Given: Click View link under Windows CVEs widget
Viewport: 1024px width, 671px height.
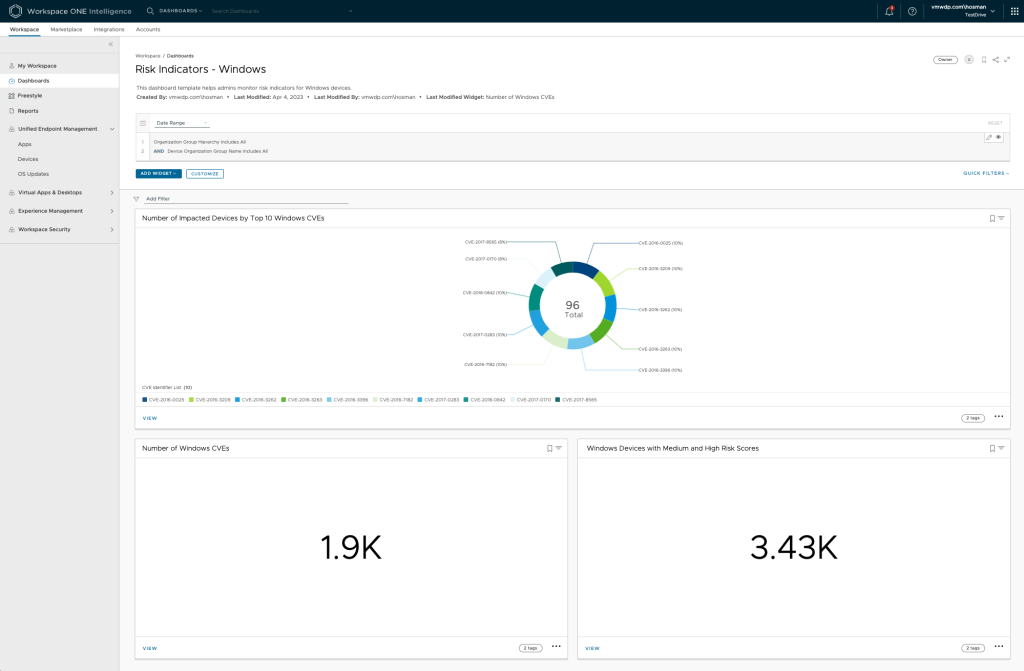Looking at the screenshot, I should pyautogui.click(x=150, y=648).
